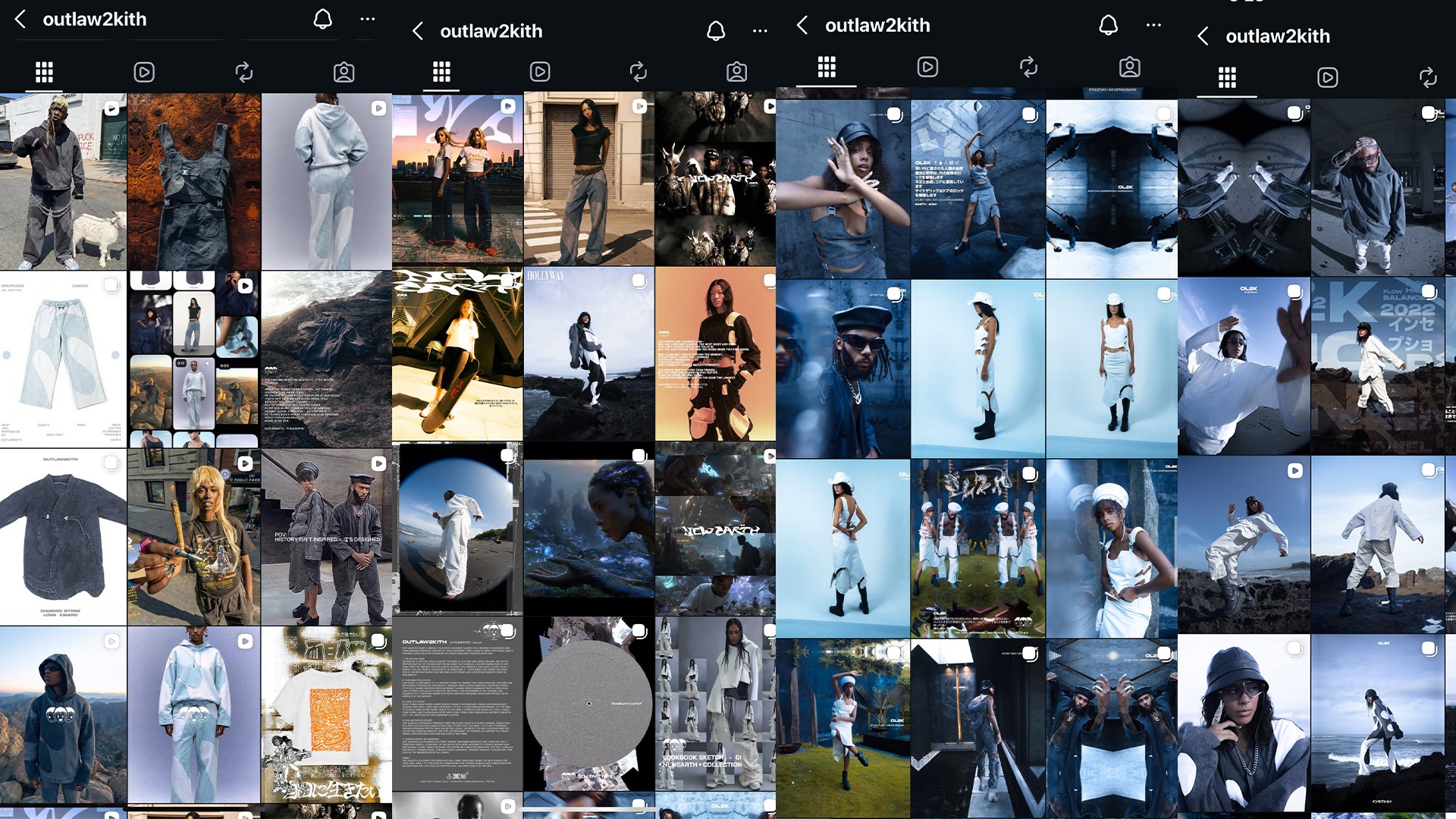The width and height of the screenshot is (1456, 819).
Task: Open OUTLAW2KITH dense text gray post
Action: pyautogui.click(x=457, y=704)
